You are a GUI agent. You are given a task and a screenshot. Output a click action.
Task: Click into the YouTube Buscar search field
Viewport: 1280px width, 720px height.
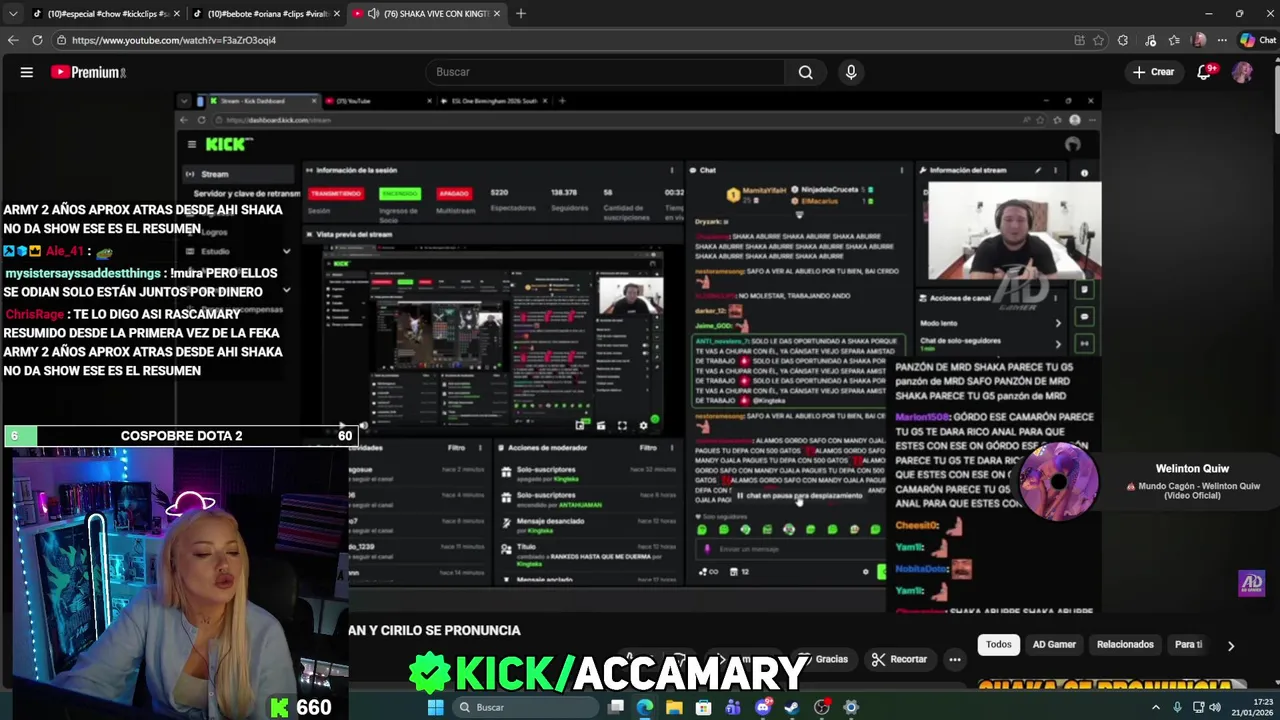pyautogui.click(x=605, y=72)
